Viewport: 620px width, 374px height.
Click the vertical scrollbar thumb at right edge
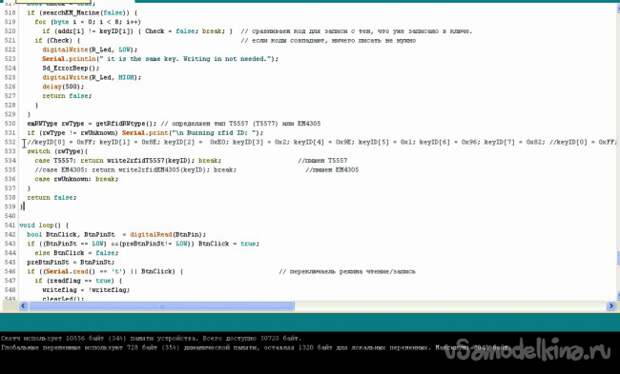point(618,258)
